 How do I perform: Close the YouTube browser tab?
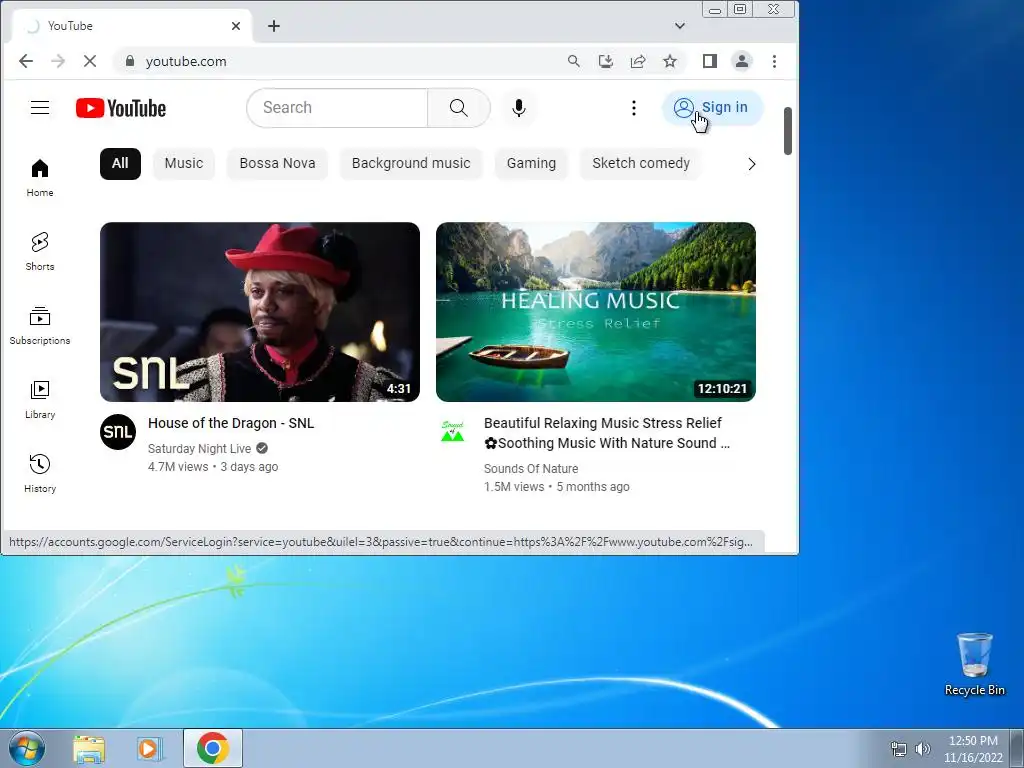point(236,26)
